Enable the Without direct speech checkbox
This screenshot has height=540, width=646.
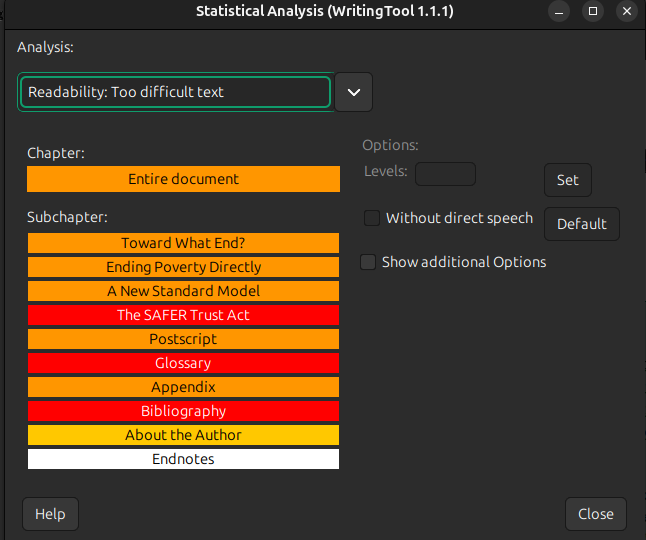372,218
